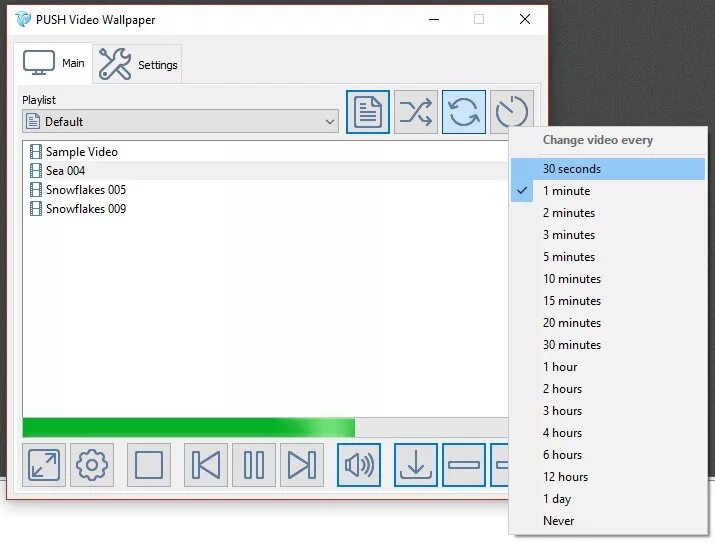Screen dimensions: 715x543
Task: Choose 6 hours interval
Action: coord(608,455)
